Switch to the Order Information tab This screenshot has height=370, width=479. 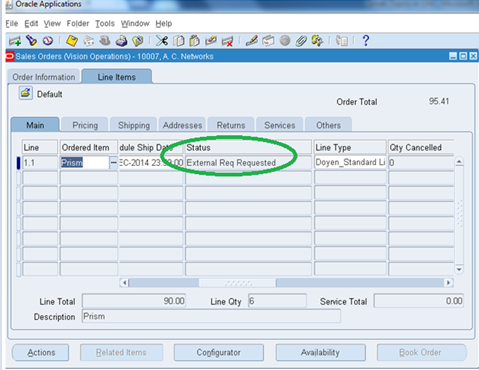44,77
